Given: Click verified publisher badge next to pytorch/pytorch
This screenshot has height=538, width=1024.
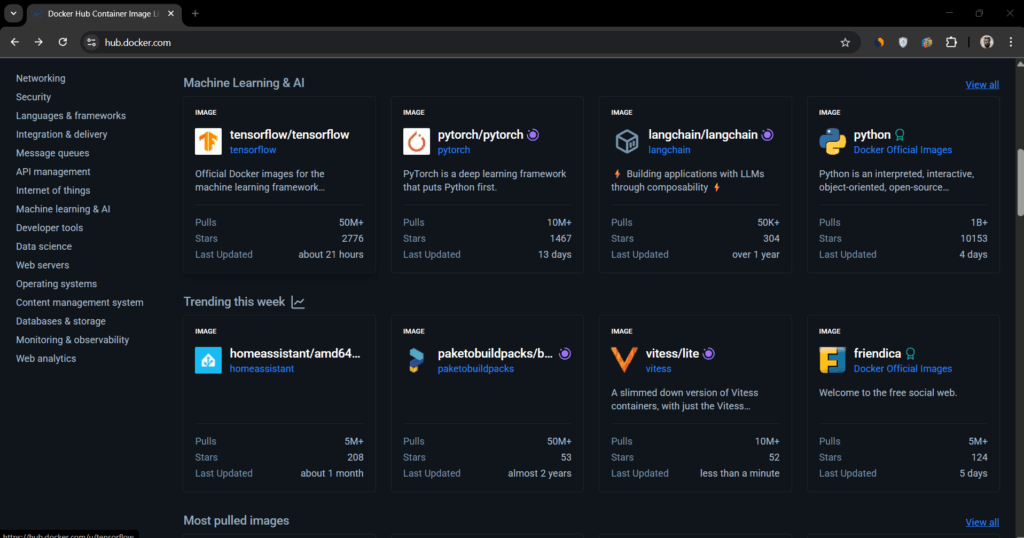Looking at the screenshot, I should (x=533, y=134).
